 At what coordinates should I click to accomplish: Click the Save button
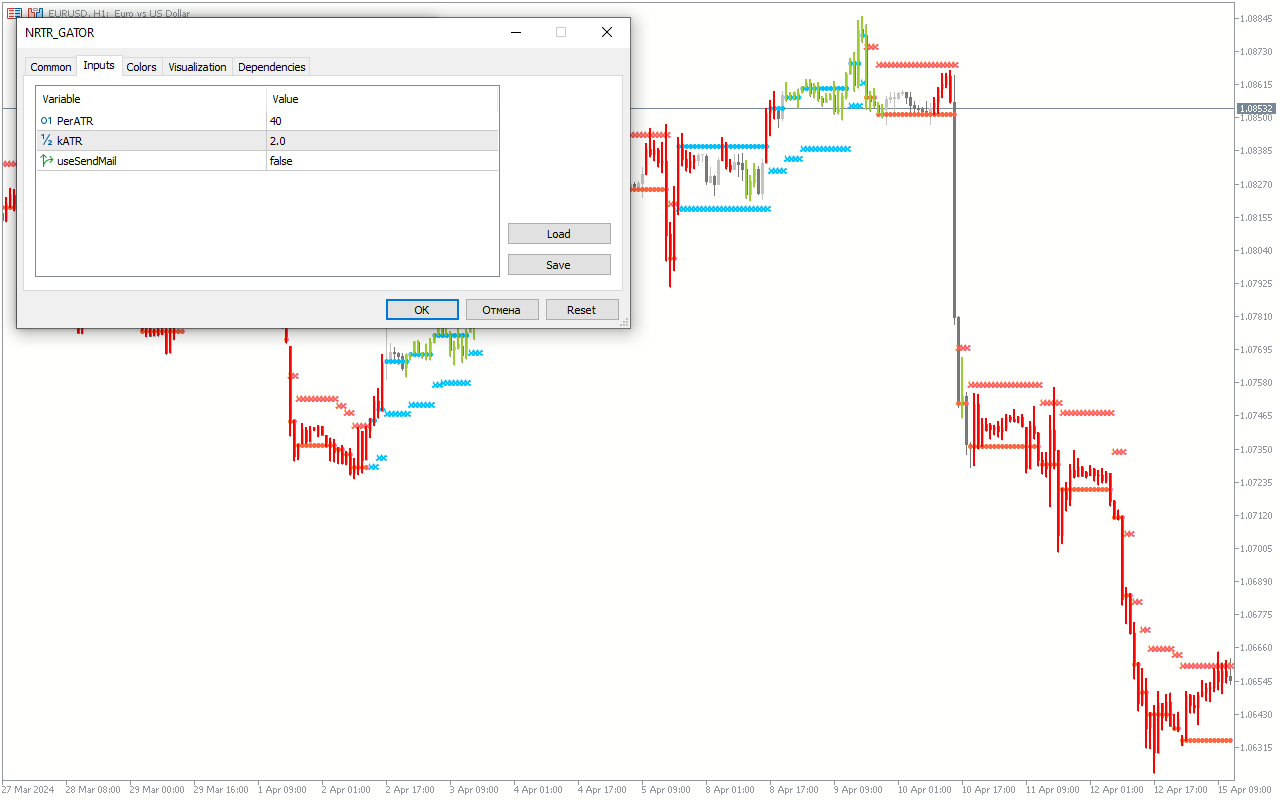click(559, 265)
